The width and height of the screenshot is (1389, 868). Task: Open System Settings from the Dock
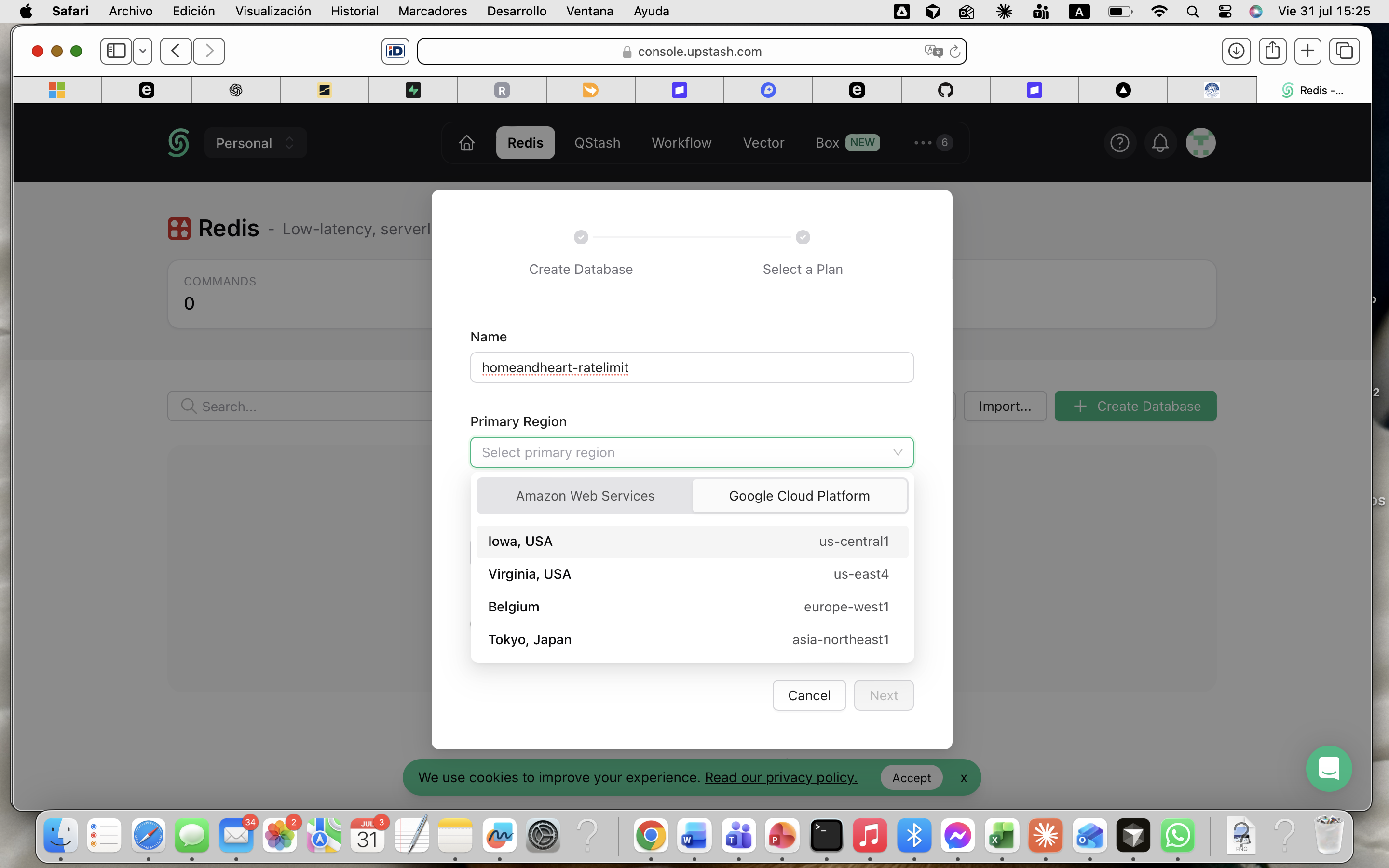(543, 835)
